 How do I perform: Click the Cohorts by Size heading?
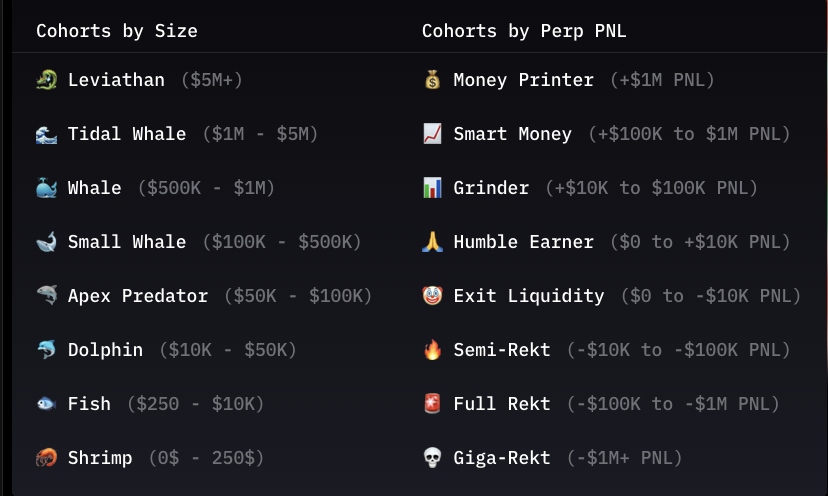click(x=117, y=31)
